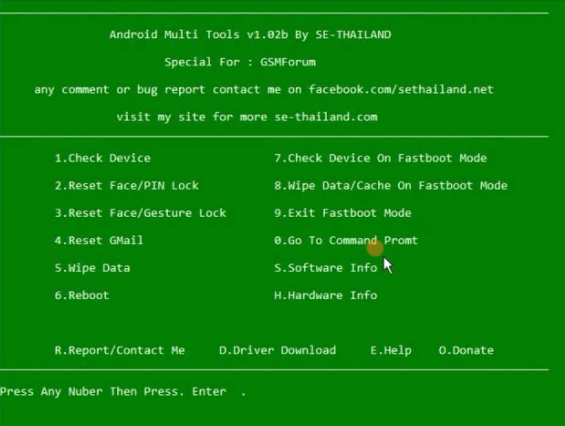Screen dimensions: 565x426
Task: Select '8.Wipe Data/Cache On Fastboot Mode'
Action: click(x=391, y=186)
